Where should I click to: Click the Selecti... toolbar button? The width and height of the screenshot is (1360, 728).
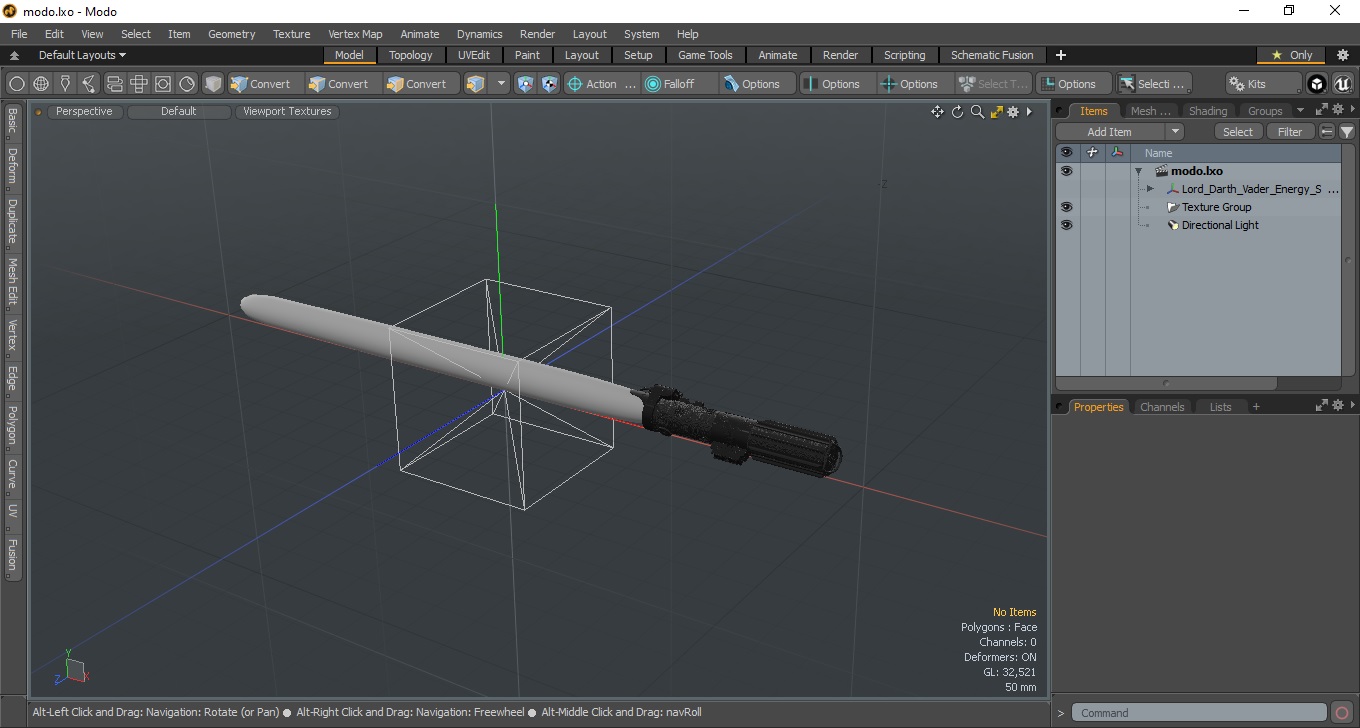click(1154, 84)
